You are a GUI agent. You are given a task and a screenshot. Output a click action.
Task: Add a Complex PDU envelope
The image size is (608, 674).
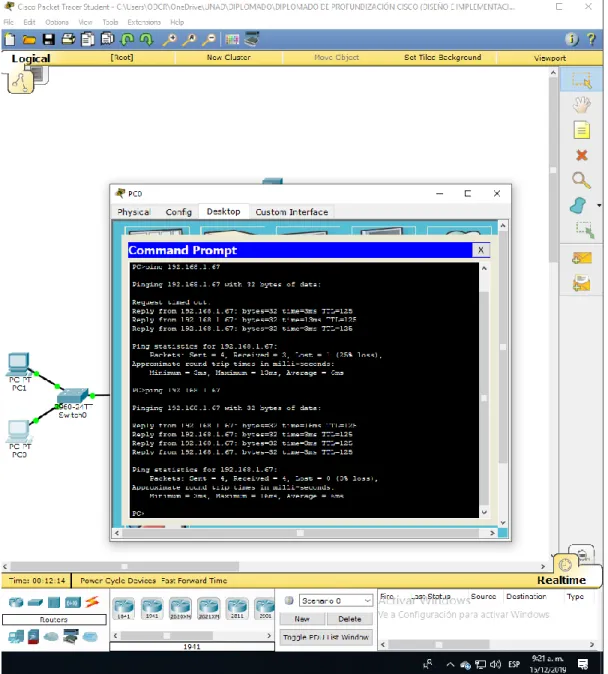coord(581,283)
